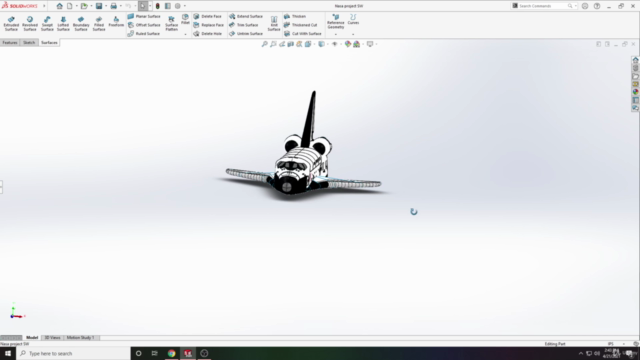Select the Extruded Surface tool
640x360 pixels.
pyautogui.click(x=11, y=24)
